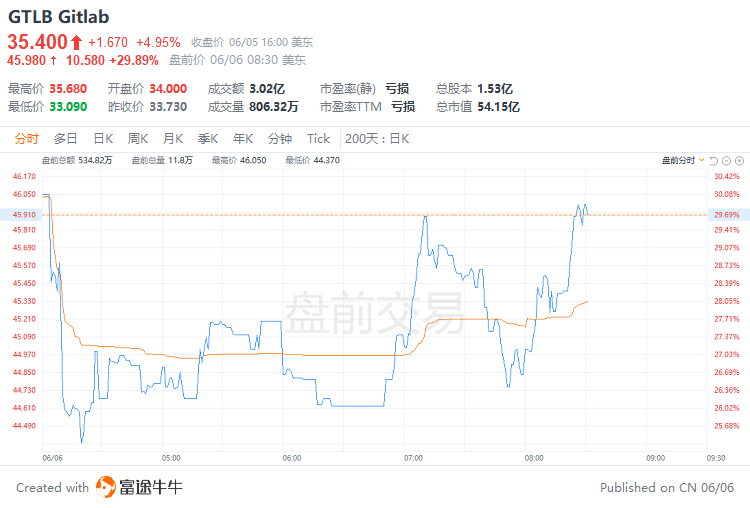Click the 成交额 3.02亿 value
Image resolution: width=750 pixels, height=508 pixels.
coord(267,89)
